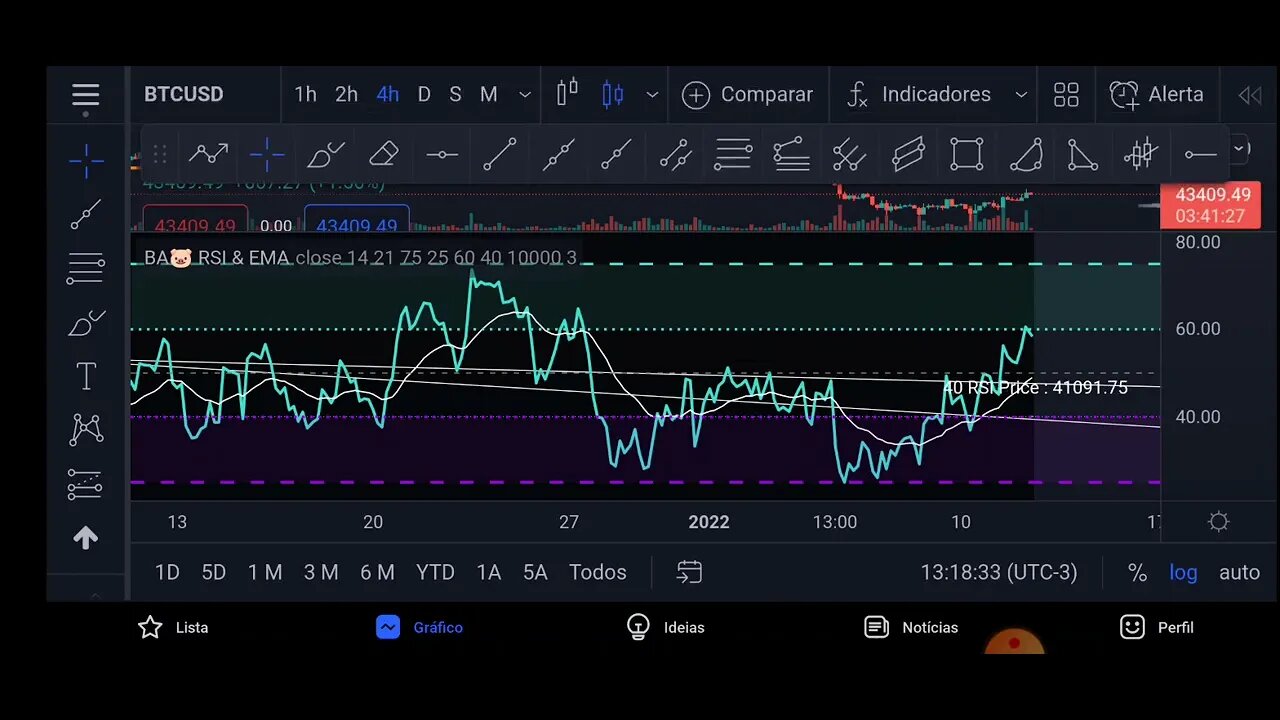Select the pitchfork tool in favorites toolbar
The image size is (1280, 720).
pos(849,154)
